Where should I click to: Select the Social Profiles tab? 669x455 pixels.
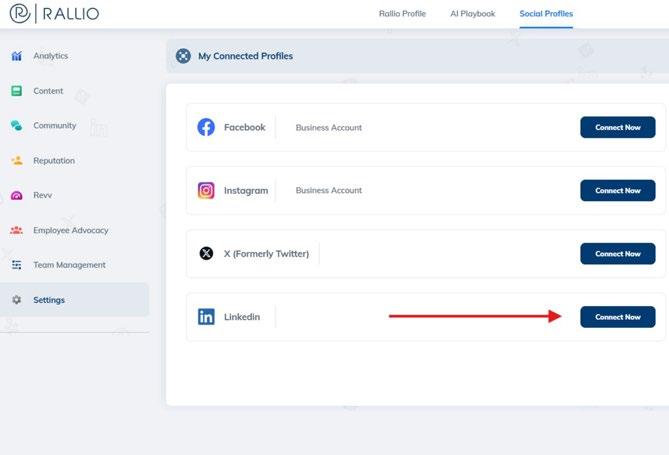(x=546, y=14)
